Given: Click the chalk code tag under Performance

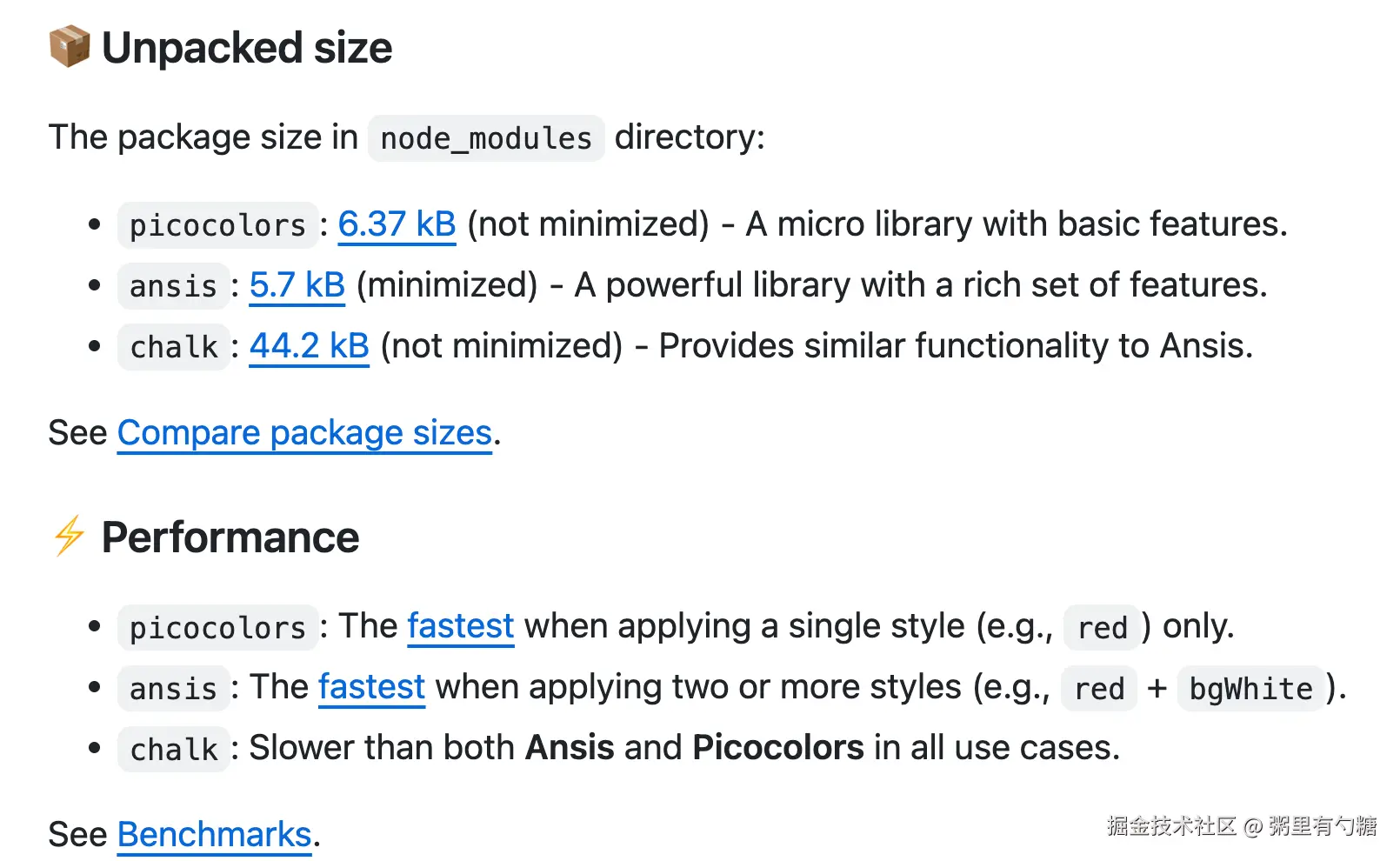Looking at the screenshot, I should pos(174,749).
